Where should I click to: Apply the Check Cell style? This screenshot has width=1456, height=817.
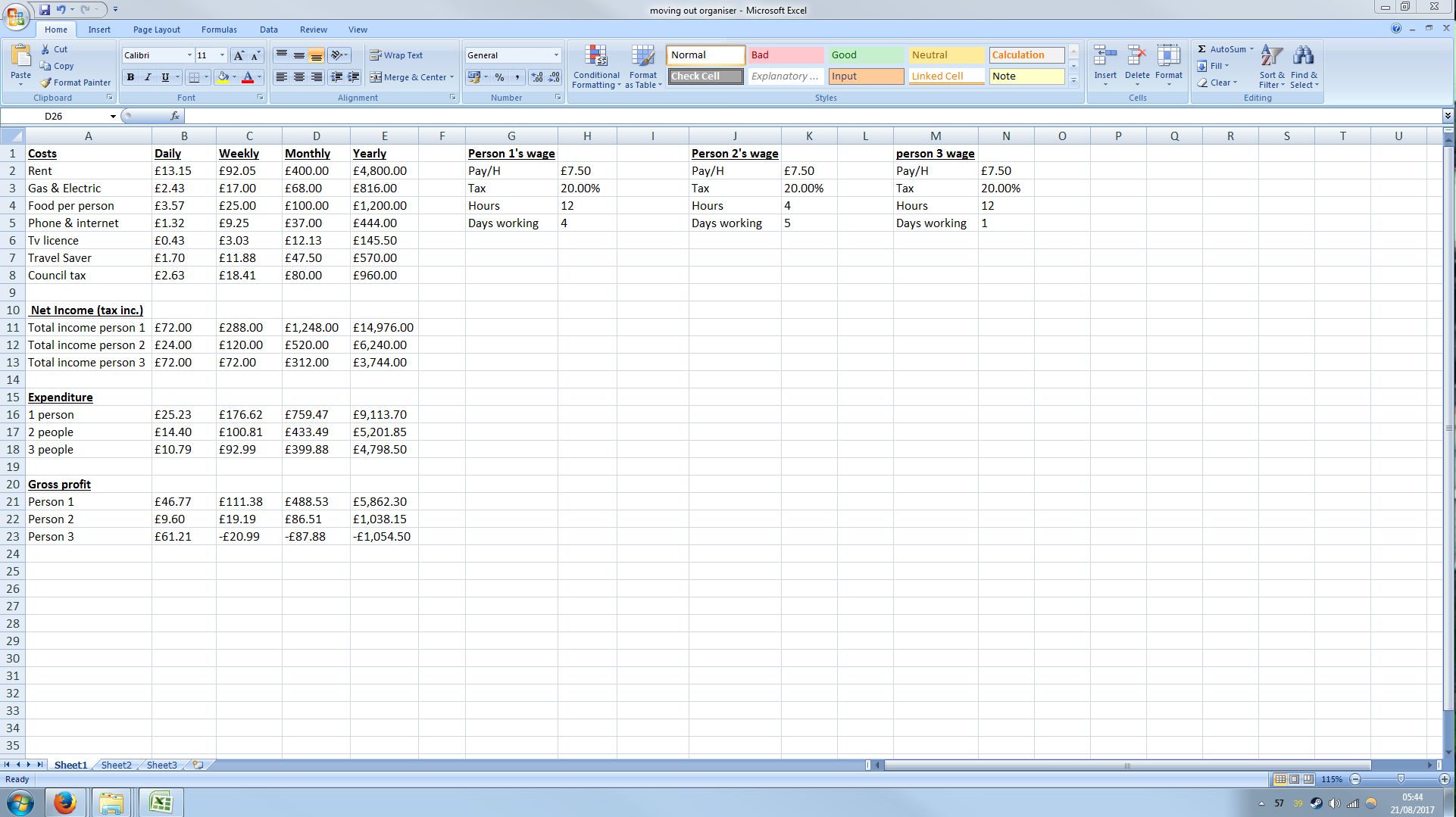coord(705,76)
